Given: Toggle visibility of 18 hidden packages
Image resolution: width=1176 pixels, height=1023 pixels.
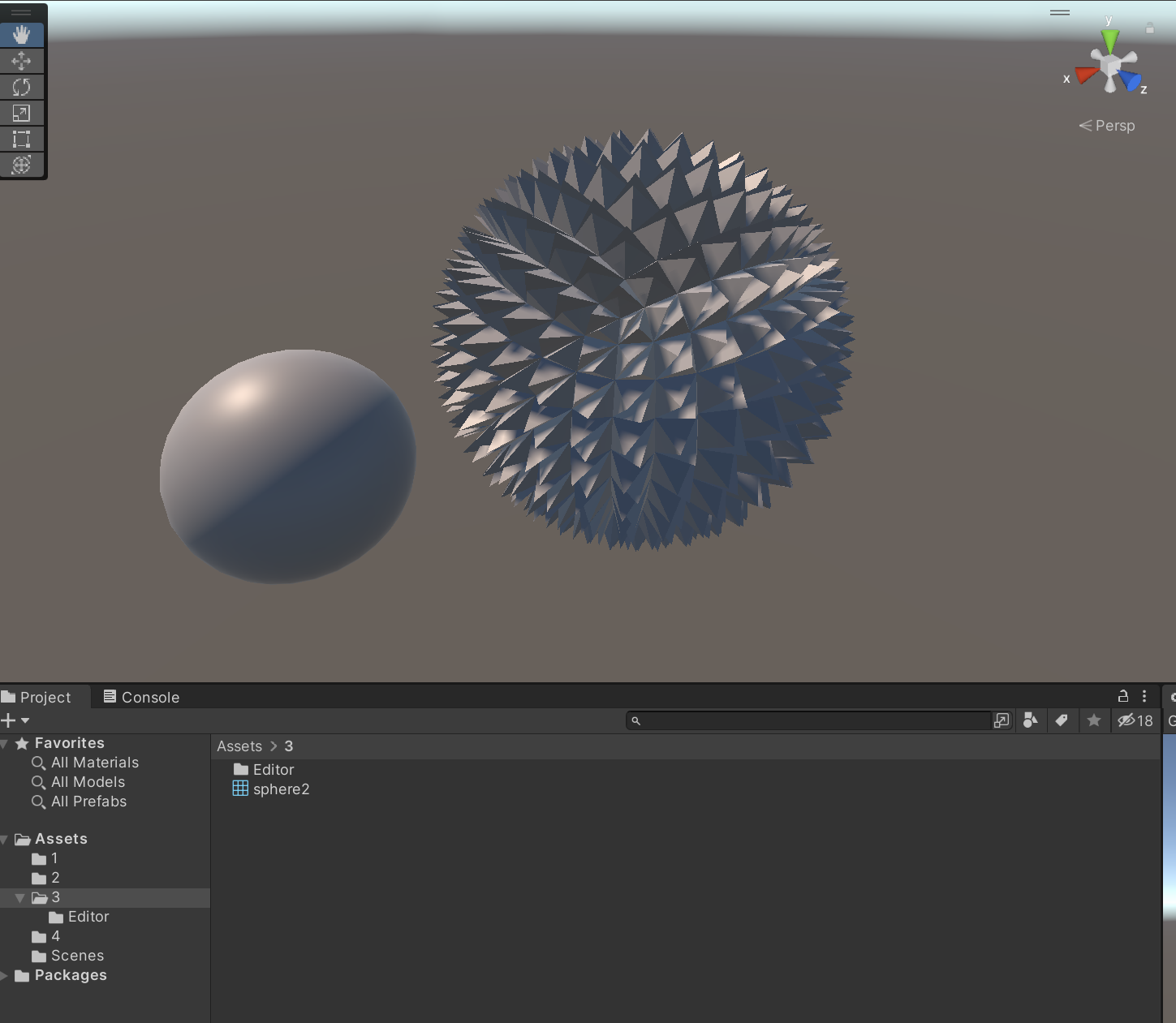Looking at the screenshot, I should 1134,720.
